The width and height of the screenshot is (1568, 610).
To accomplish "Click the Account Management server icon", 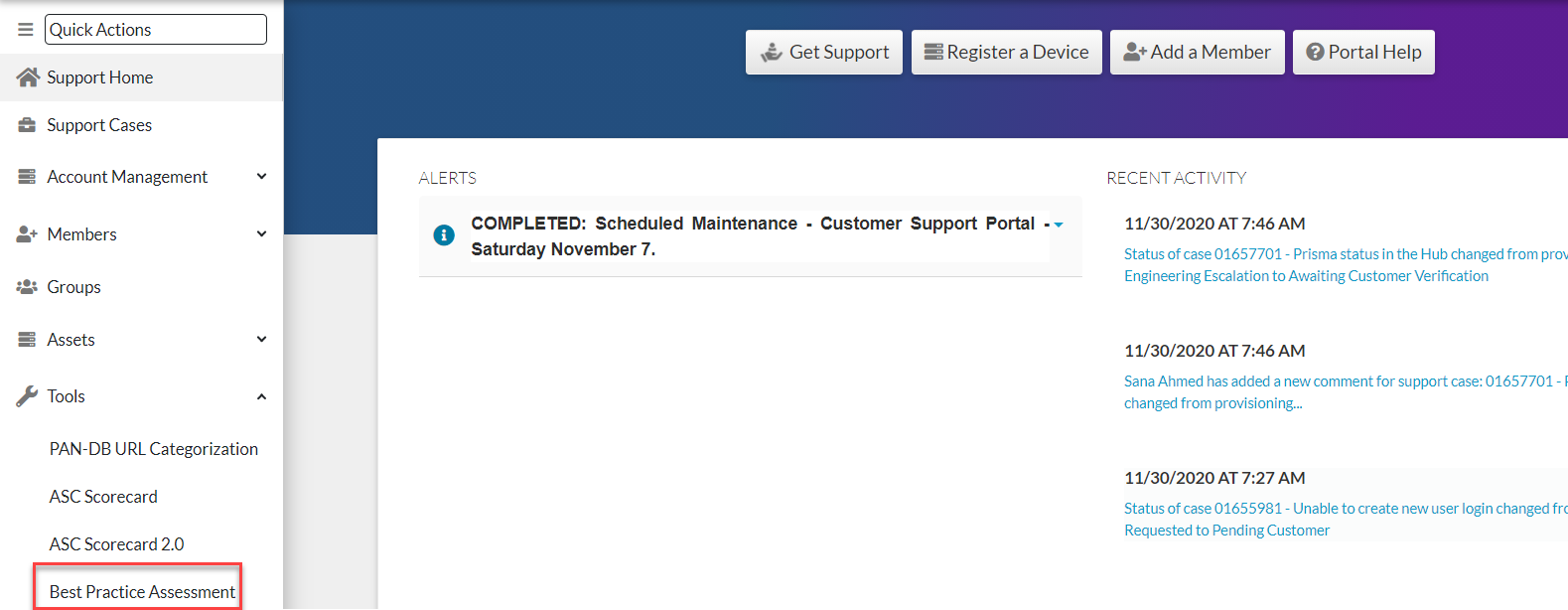I will coord(27,177).
